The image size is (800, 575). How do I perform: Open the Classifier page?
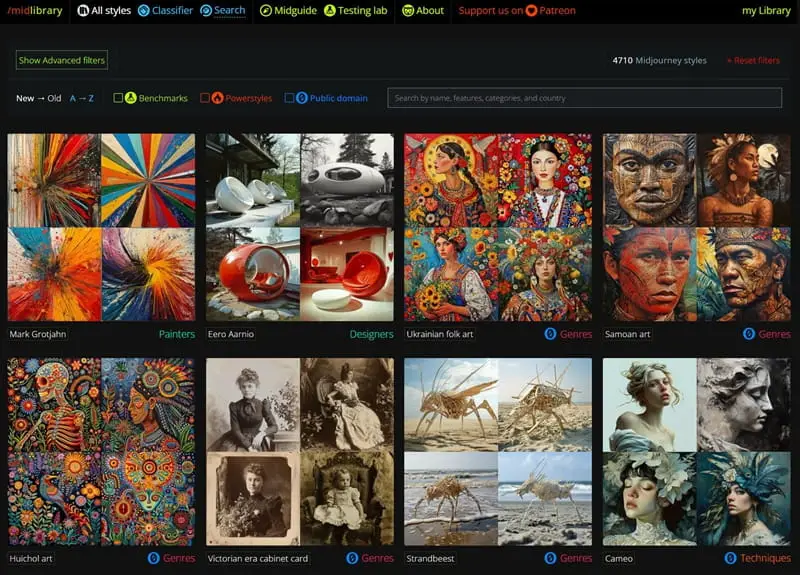pyautogui.click(x=166, y=11)
